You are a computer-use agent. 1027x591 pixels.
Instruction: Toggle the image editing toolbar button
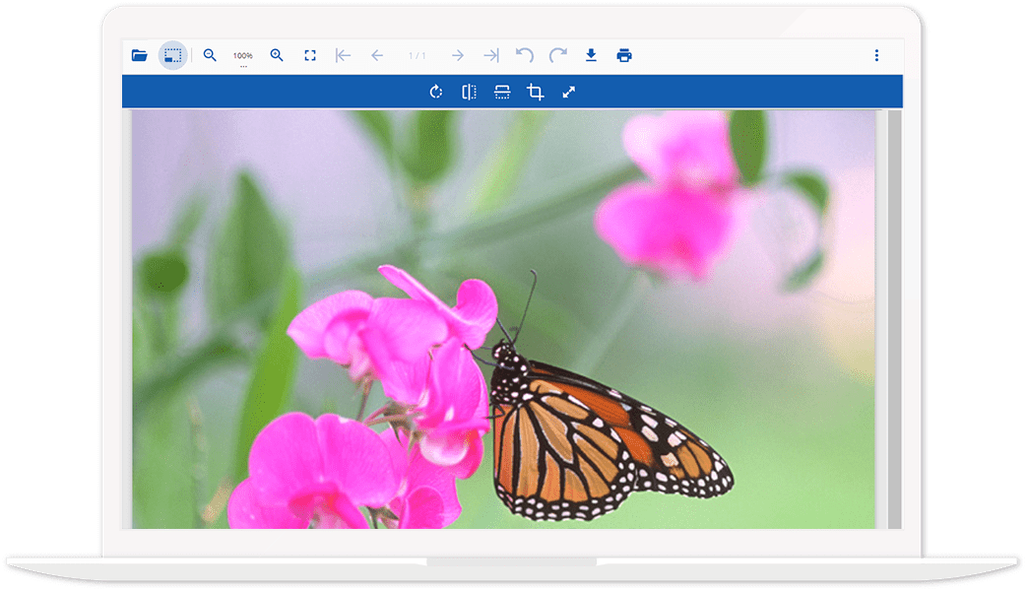tap(173, 56)
